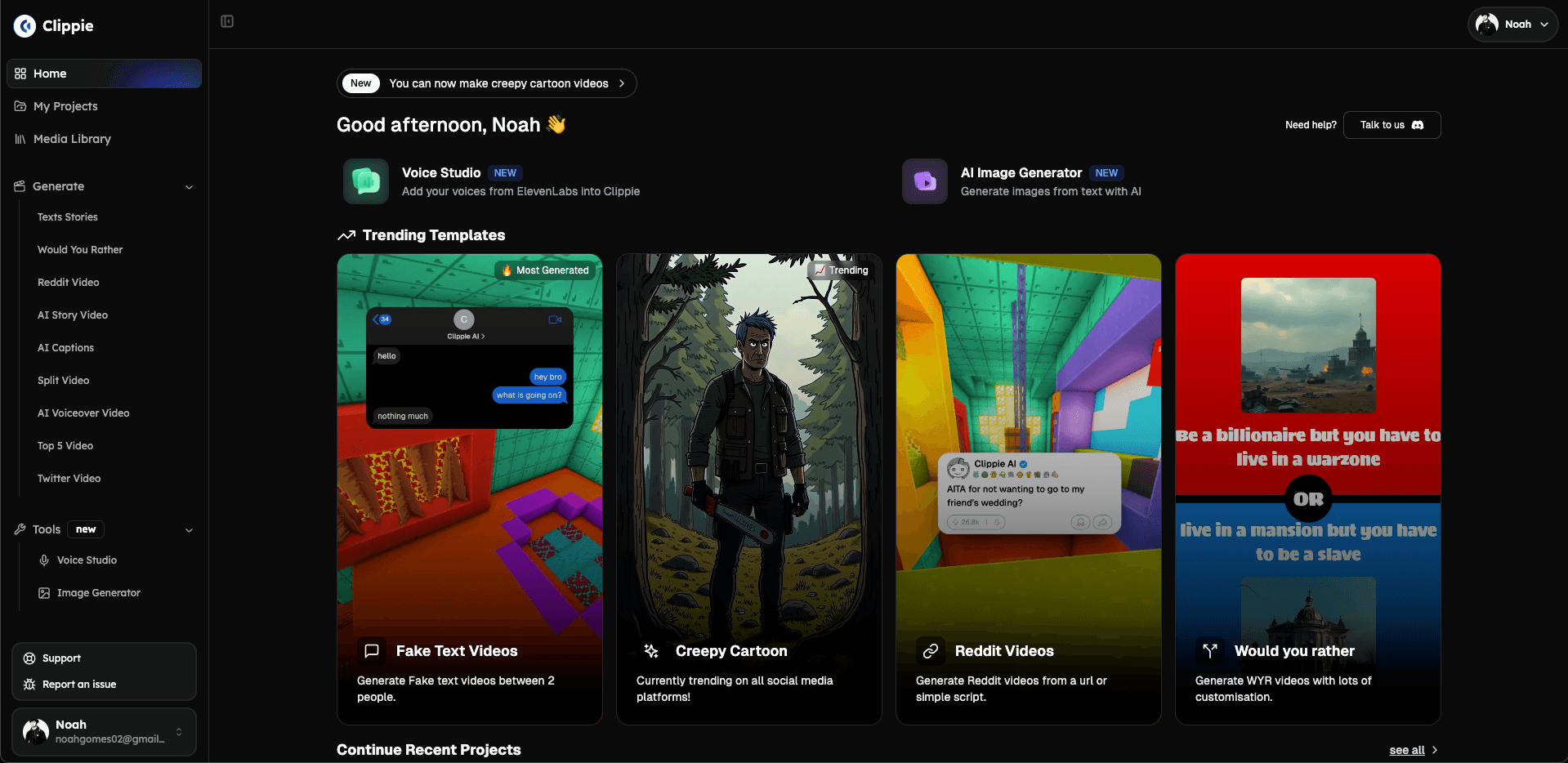Viewport: 1568px width, 763px height.
Task: Open Support link text
Action: coord(61,658)
